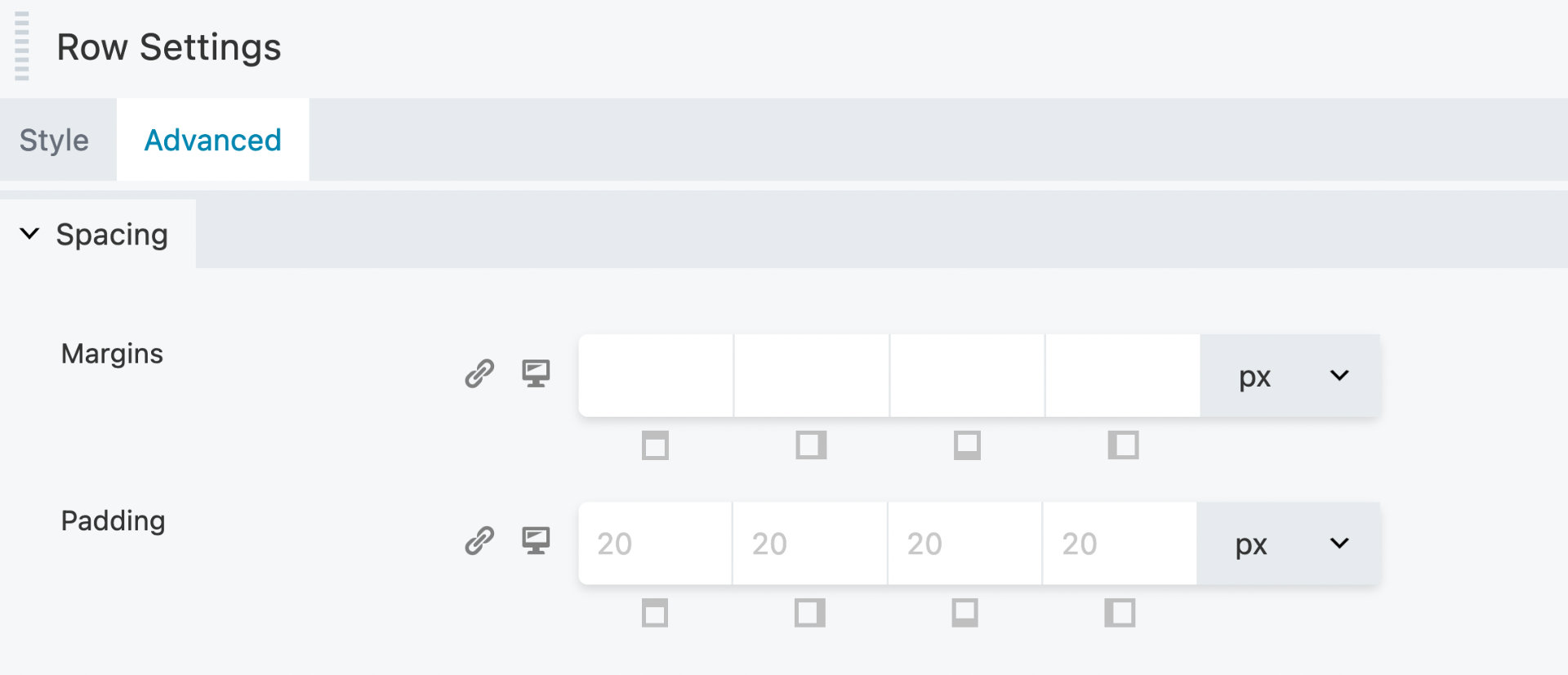This screenshot has width=1568, height=675.
Task: Collapse the Spacing section
Action: click(29, 235)
